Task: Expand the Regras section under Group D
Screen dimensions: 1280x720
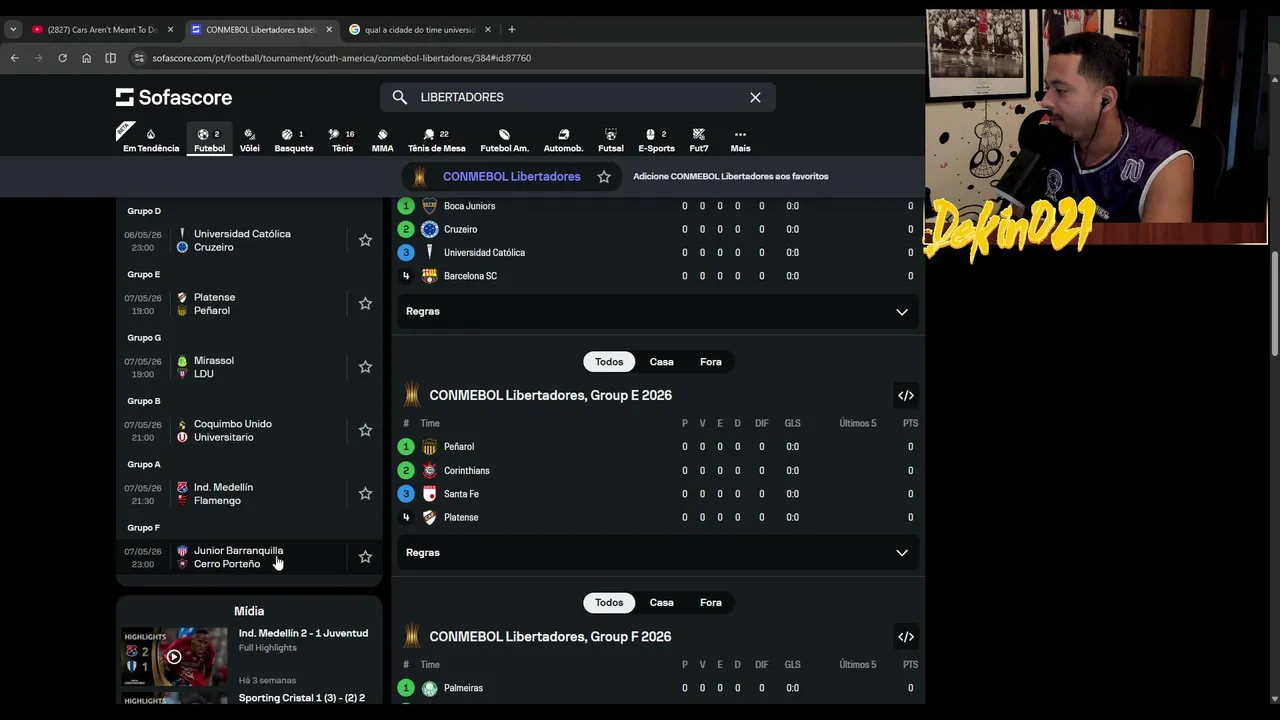Action: [657, 311]
